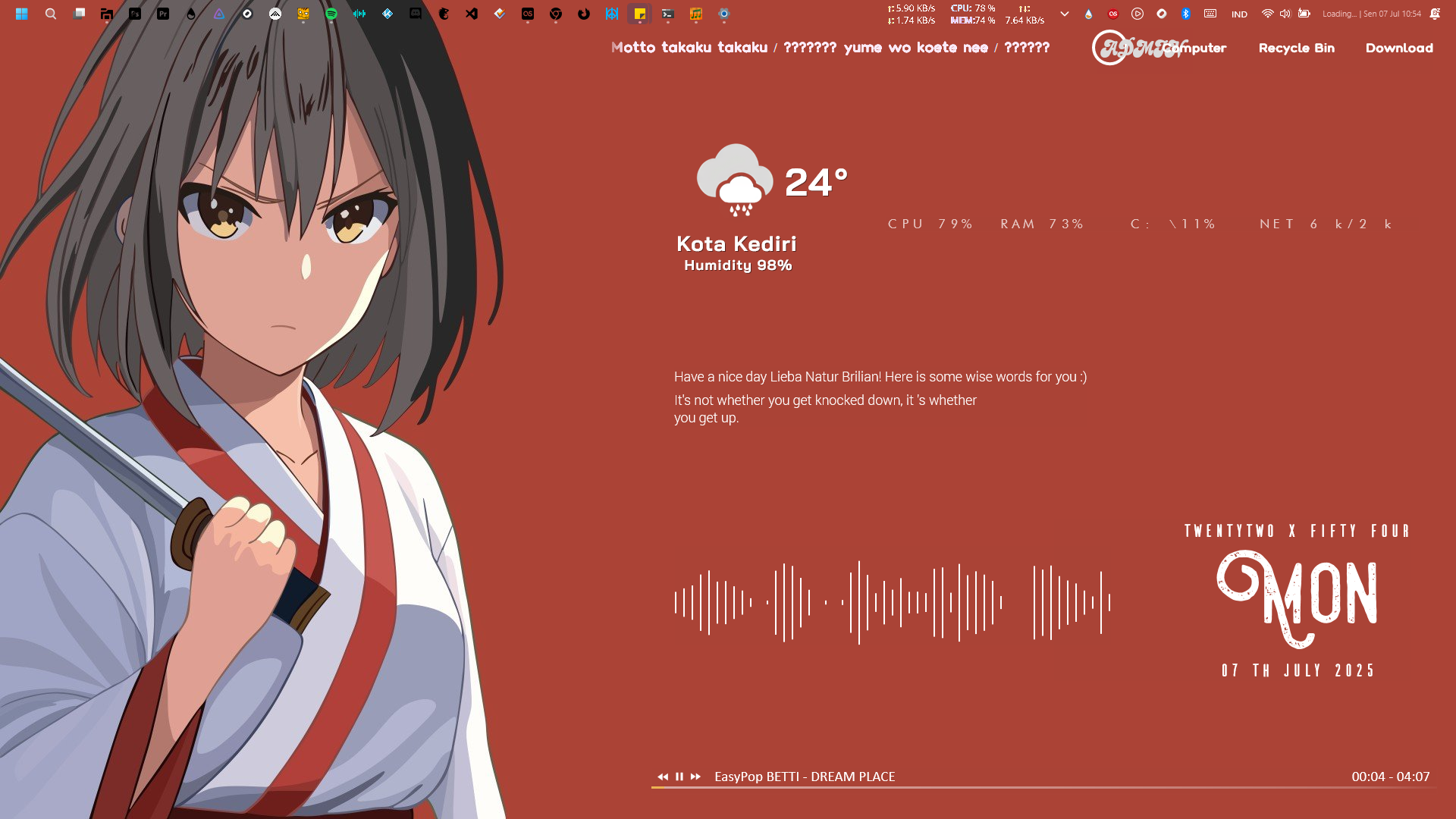Open the black flame browser icon
This screenshot has height=819, width=1456.
click(584, 14)
